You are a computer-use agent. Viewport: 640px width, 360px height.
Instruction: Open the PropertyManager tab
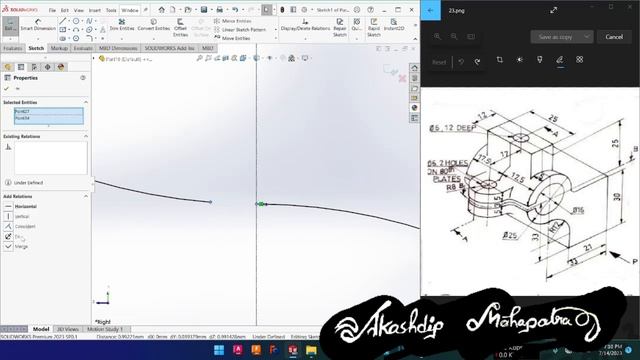pos(21,67)
